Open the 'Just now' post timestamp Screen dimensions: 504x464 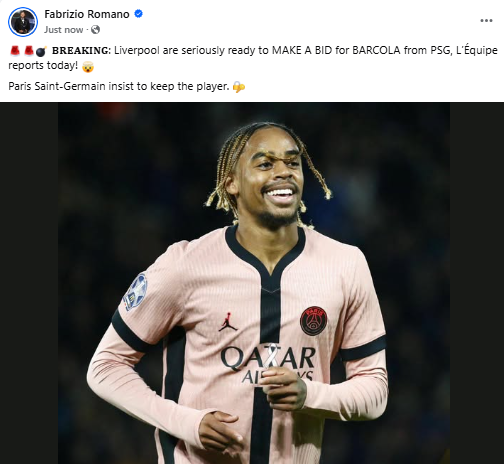coord(64,30)
